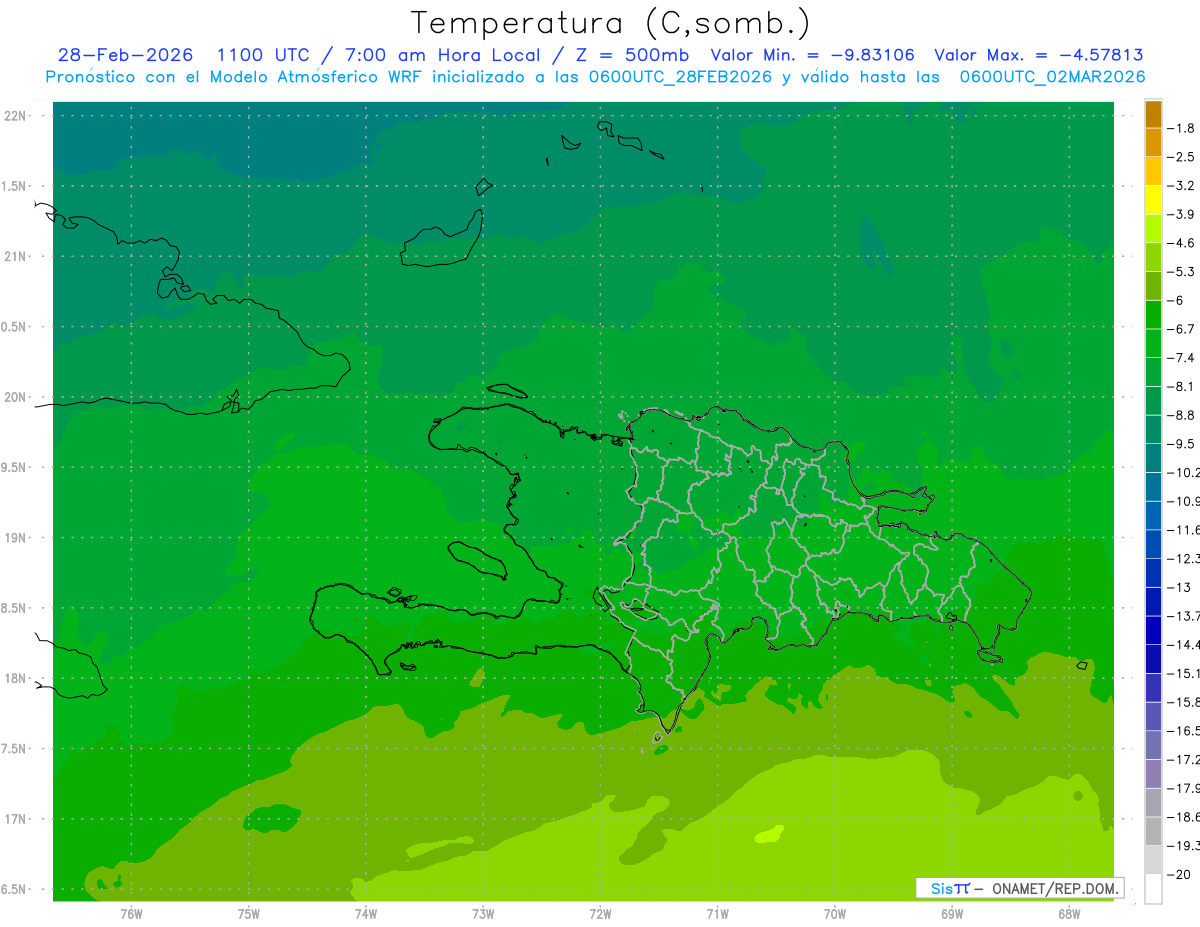This screenshot has width=1200, height=927.
Task: Click the 76W longitude label
Action: 131,913
